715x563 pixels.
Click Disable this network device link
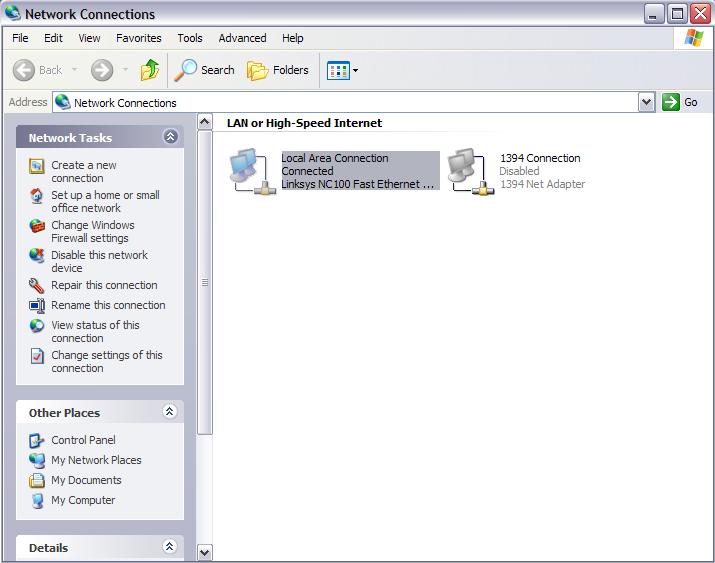pos(99,261)
